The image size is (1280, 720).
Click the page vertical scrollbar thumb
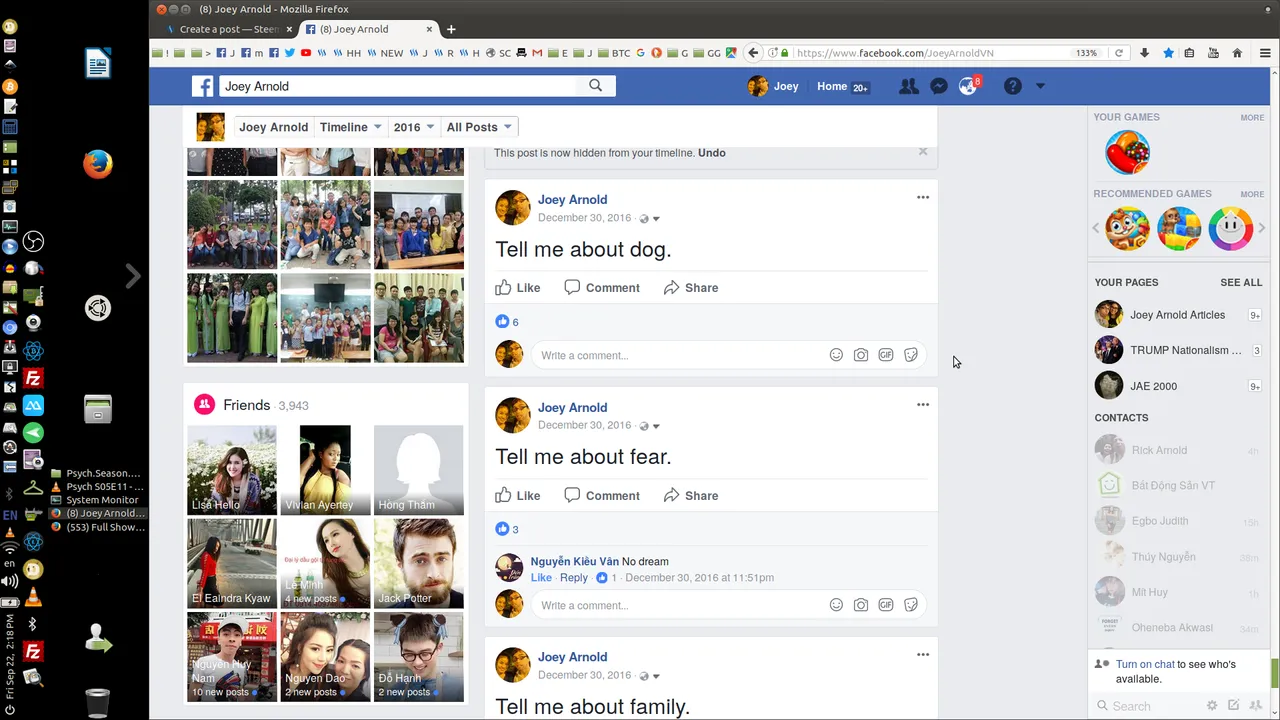point(1274,675)
